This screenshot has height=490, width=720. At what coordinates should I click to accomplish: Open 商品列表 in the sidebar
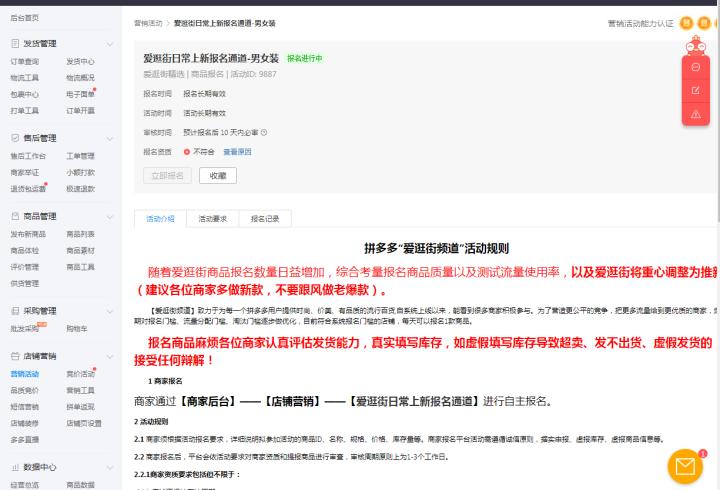(x=80, y=234)
